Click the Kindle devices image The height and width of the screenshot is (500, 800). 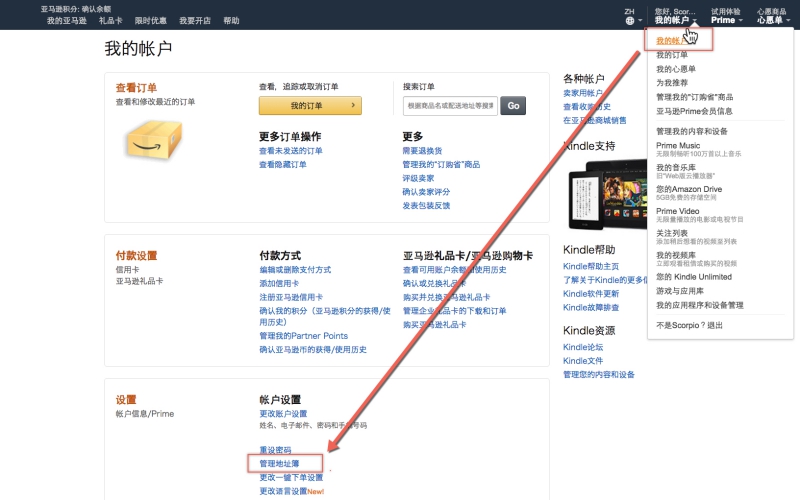tap(607, 194)
